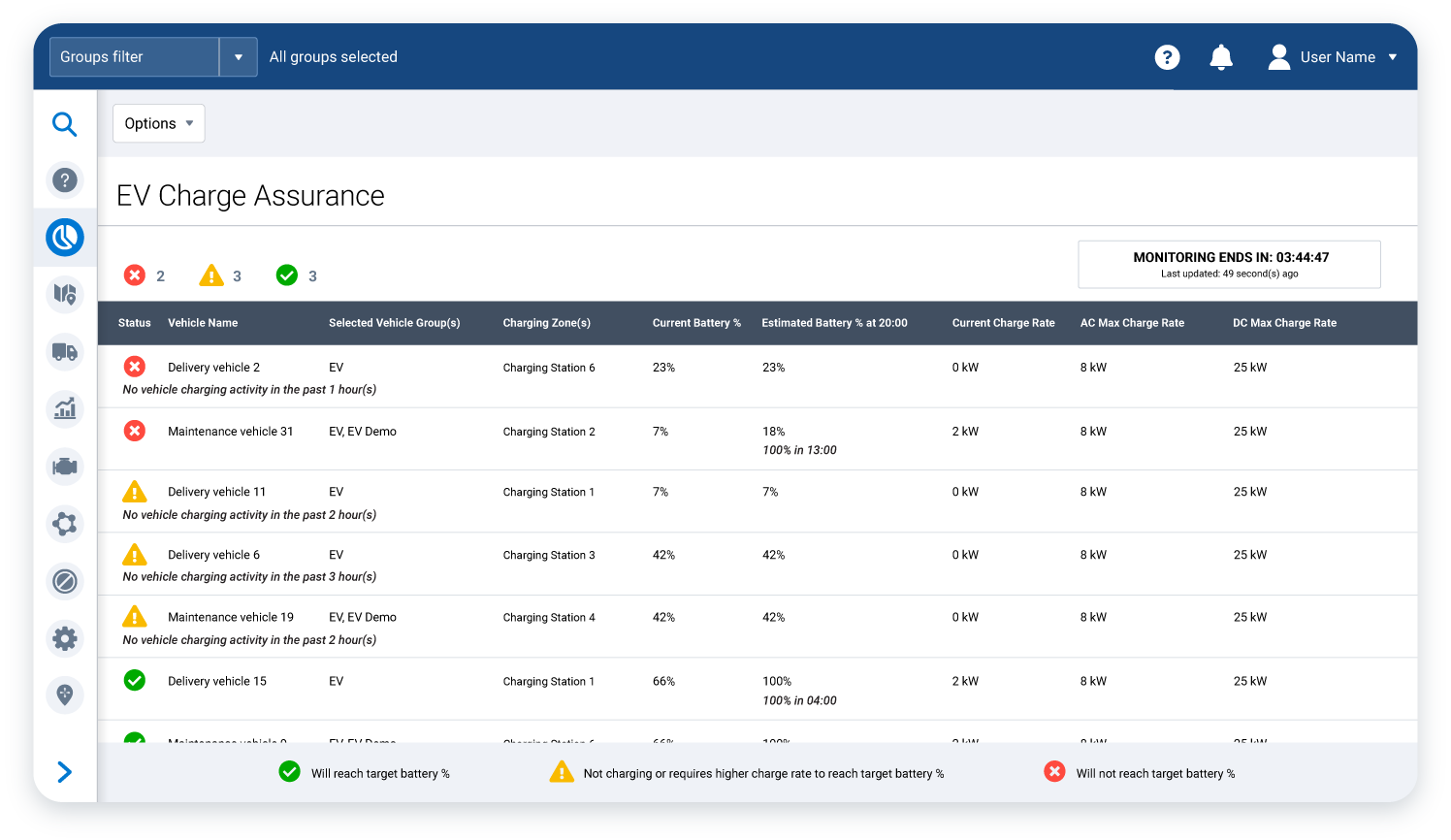Sort by the Current Battery % column header
The width and height of the screenshot is (1451, 840).
click(696, 323)
